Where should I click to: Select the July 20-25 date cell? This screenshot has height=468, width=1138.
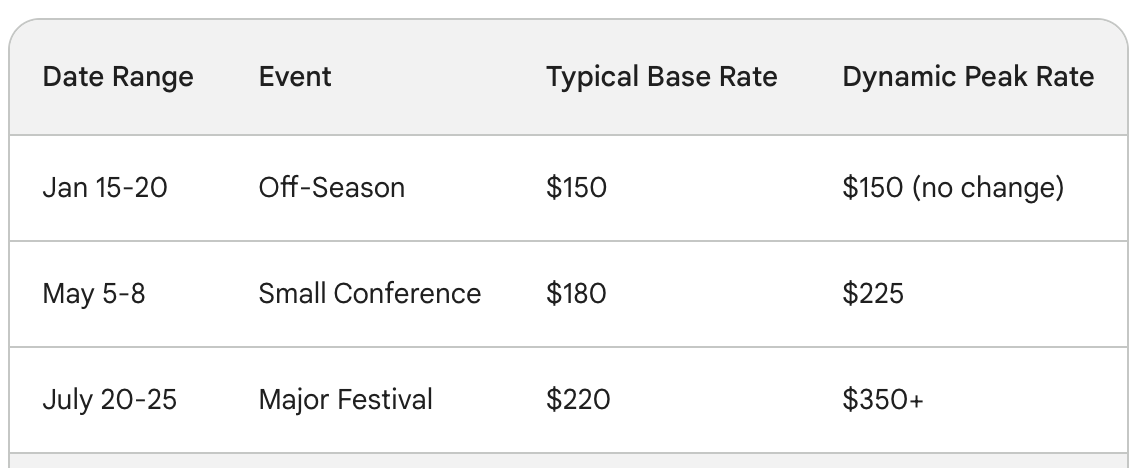coord(110,400)
